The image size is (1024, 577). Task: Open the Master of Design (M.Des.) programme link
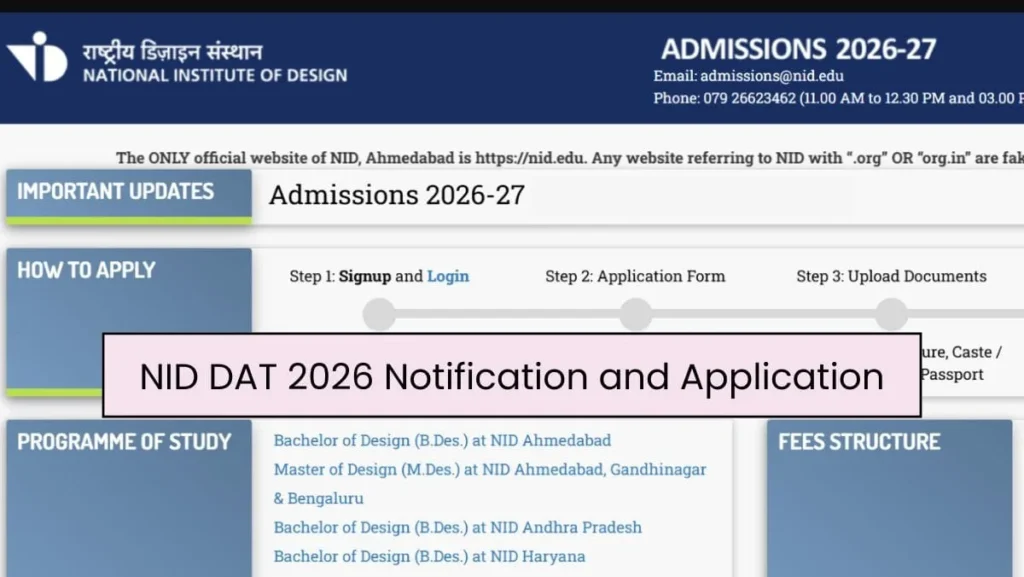[490, 469]
